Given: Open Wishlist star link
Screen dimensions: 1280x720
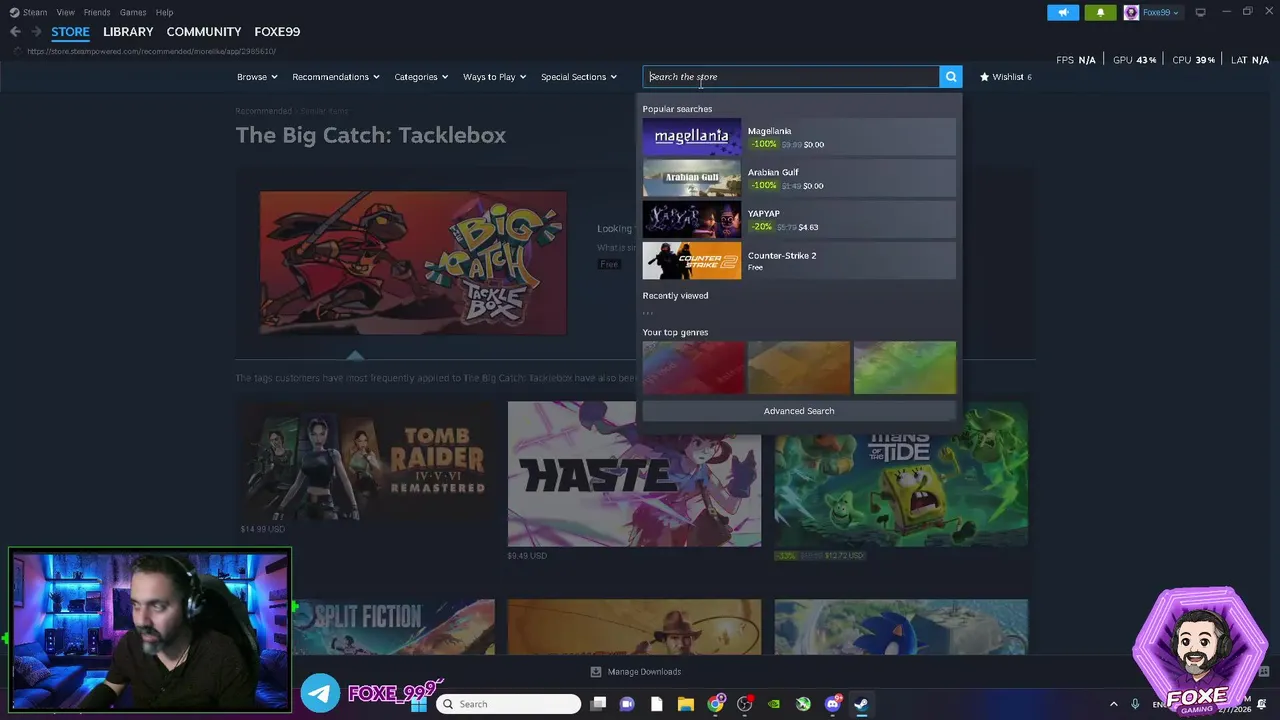Looking at the screenshot, I should coord(1006,77).
